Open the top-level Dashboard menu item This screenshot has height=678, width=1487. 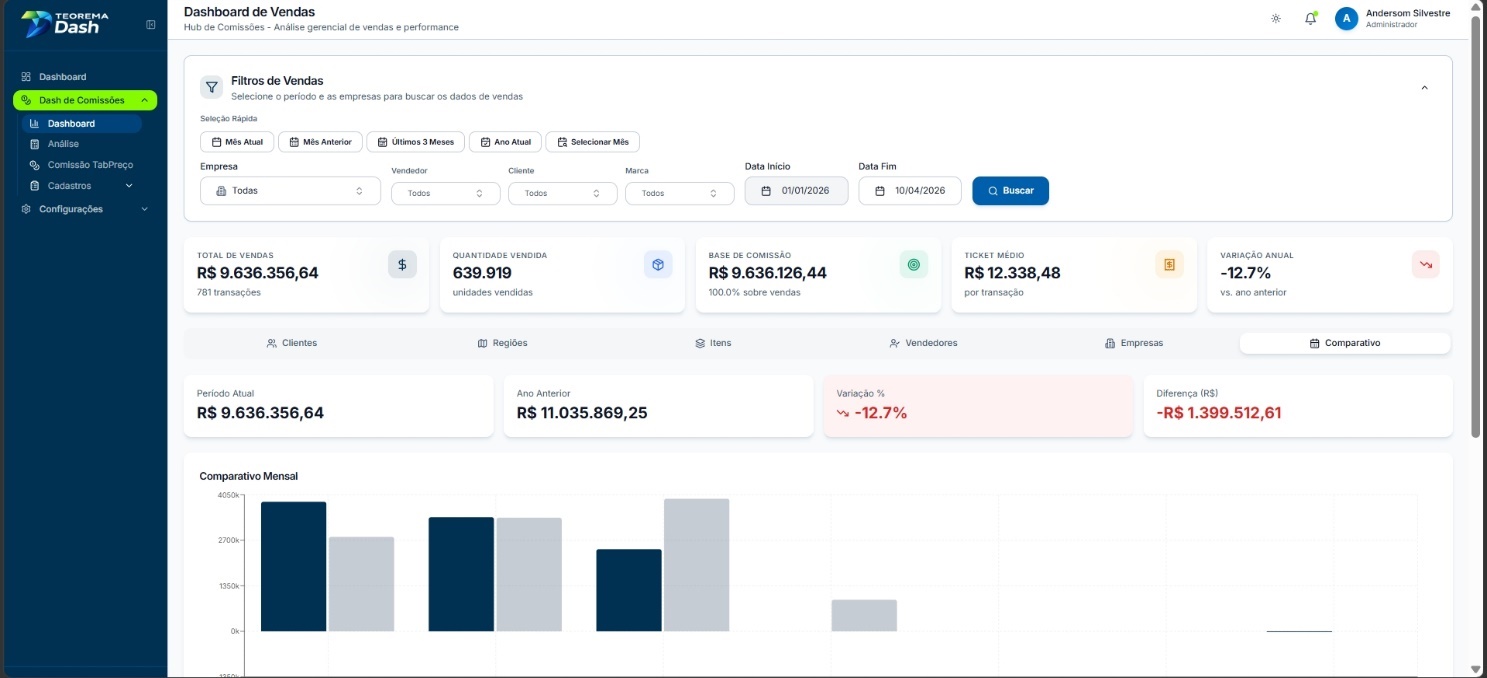click(x=85, y=77)
